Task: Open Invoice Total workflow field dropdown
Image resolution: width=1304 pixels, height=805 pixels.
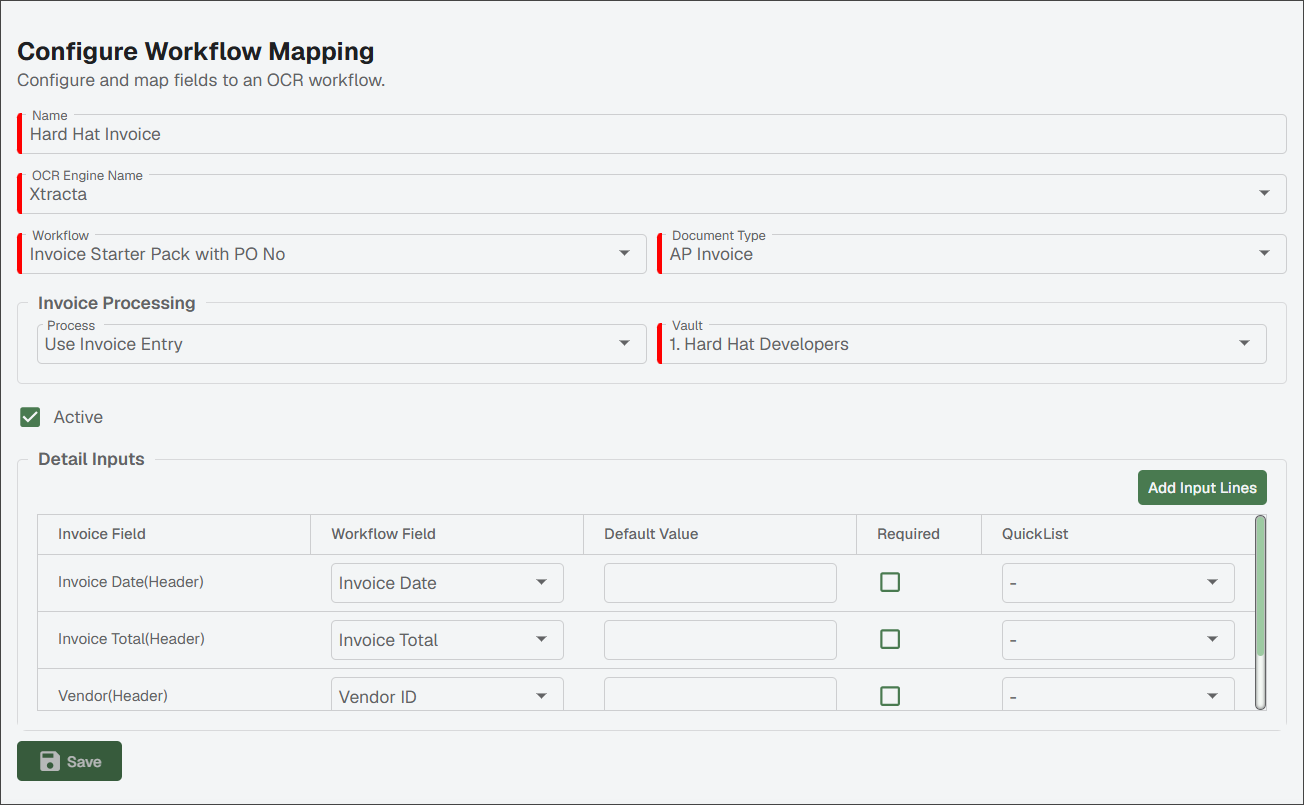Action: coord(447,640)
